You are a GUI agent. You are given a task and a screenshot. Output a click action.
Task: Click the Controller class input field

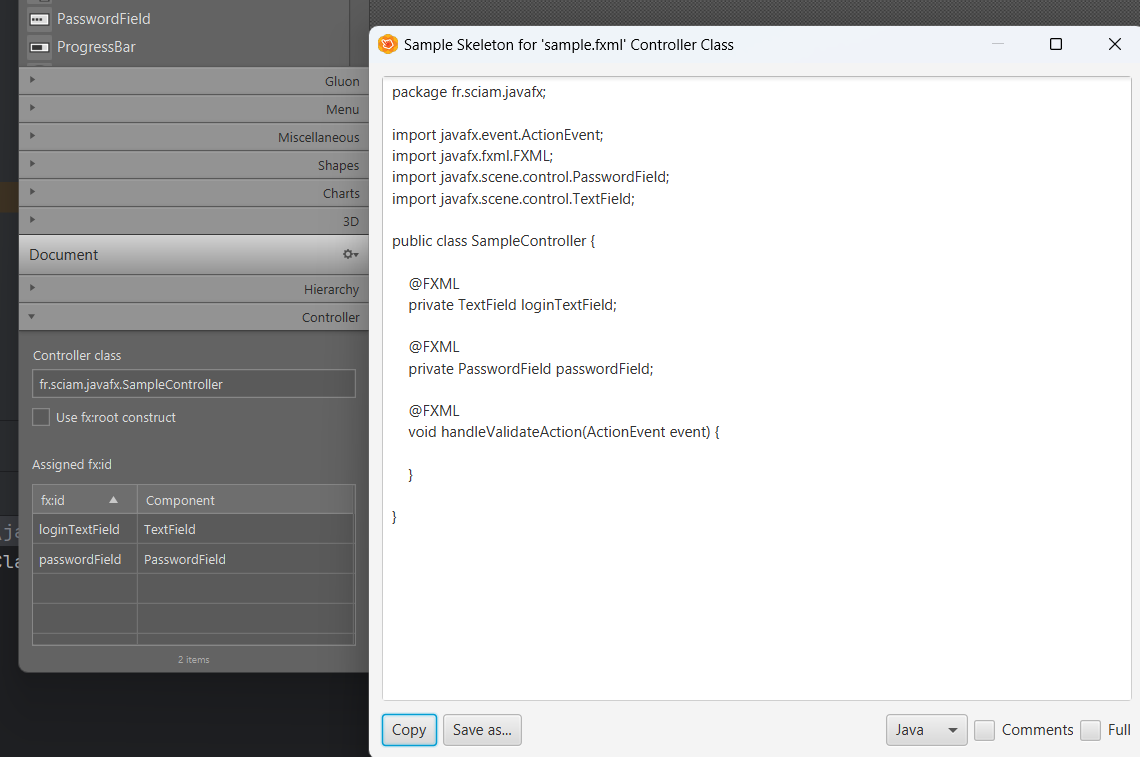pos(194,384)
